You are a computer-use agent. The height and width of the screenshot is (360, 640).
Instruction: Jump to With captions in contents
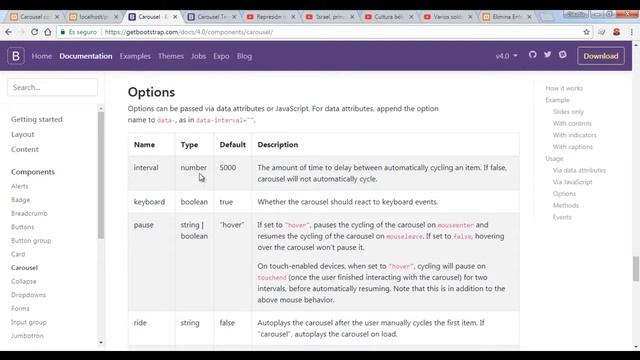point(573,147)
